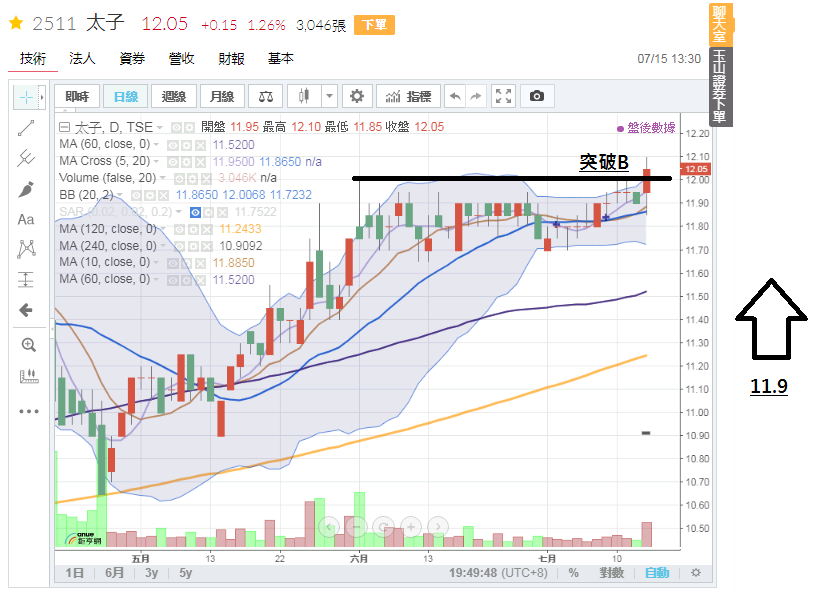The image size is (830, 600).
Task: Open the three-dots more tools menu
Action: tap(29, 411)
